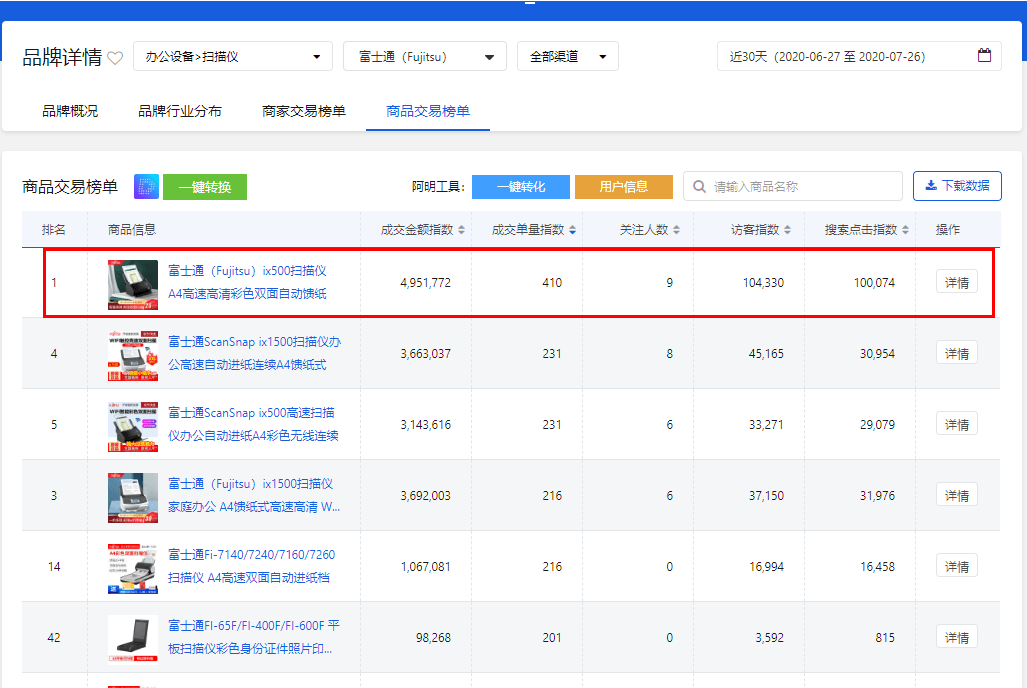Click the 商品信息 column header
Viewport: 1027px width, 688px height.
[x=132, y=230]
